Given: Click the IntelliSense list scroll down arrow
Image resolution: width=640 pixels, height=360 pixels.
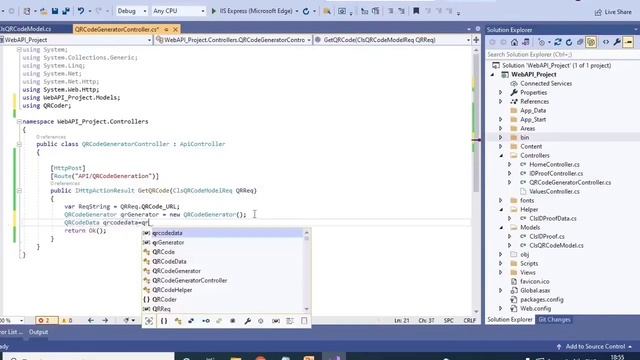Looking at the screenshot, I should tap(307, 309).
